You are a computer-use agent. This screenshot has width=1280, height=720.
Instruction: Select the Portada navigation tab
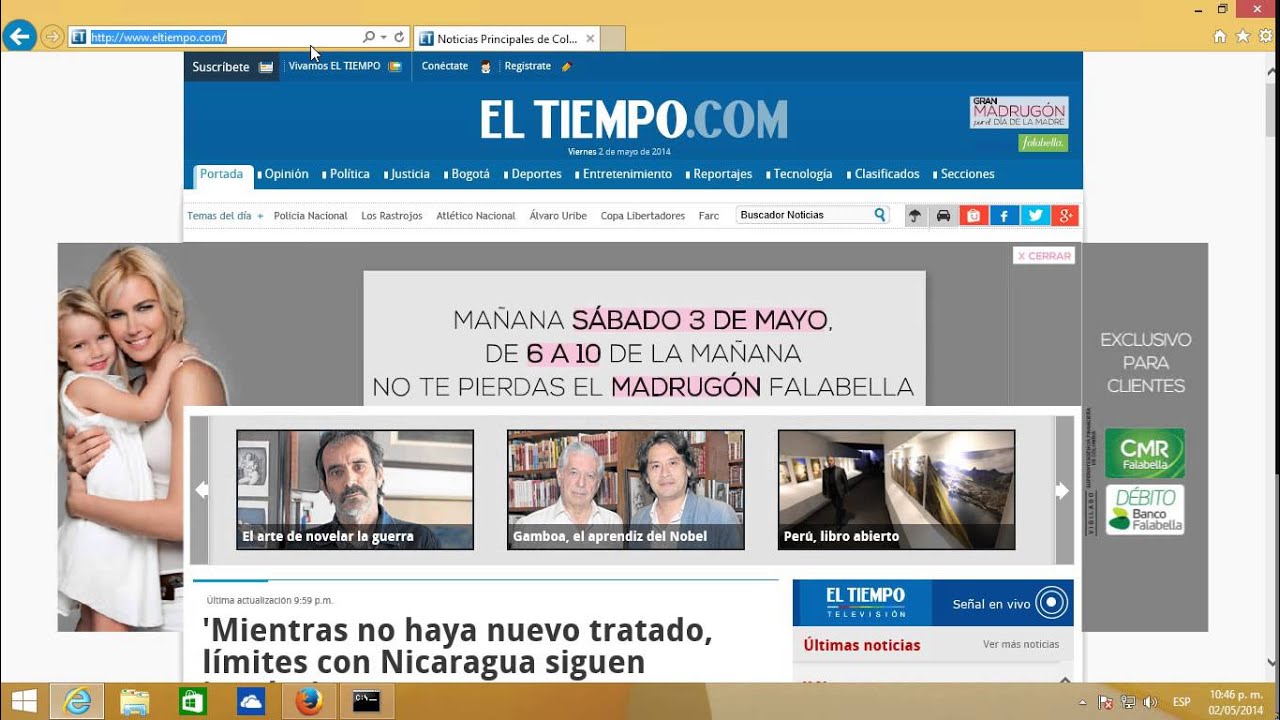click(222, 175)
